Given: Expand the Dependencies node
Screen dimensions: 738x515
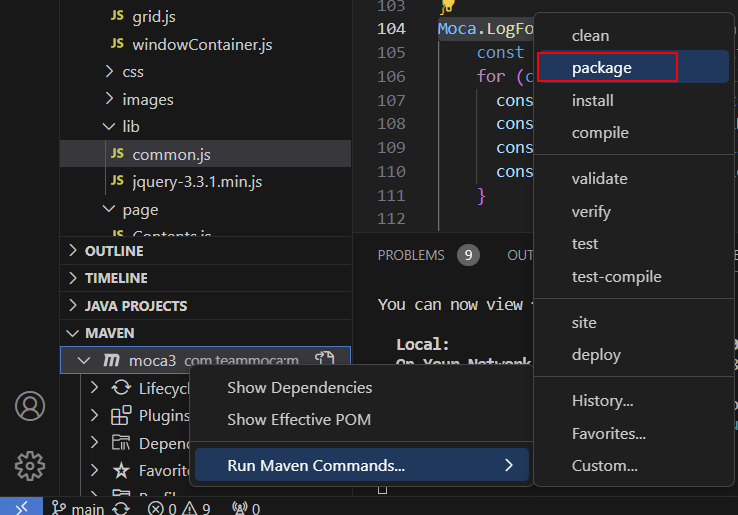Looking at the screenshot, I should (94, 443).
